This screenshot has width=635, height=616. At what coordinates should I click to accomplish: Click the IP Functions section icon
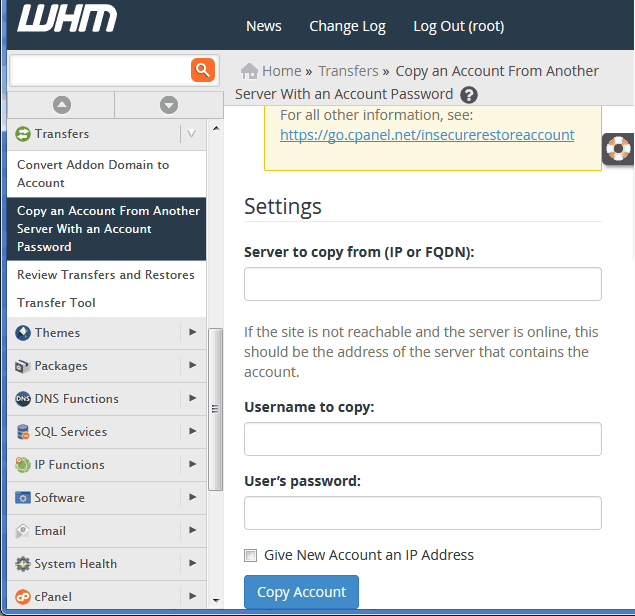[x=23, y=465]
